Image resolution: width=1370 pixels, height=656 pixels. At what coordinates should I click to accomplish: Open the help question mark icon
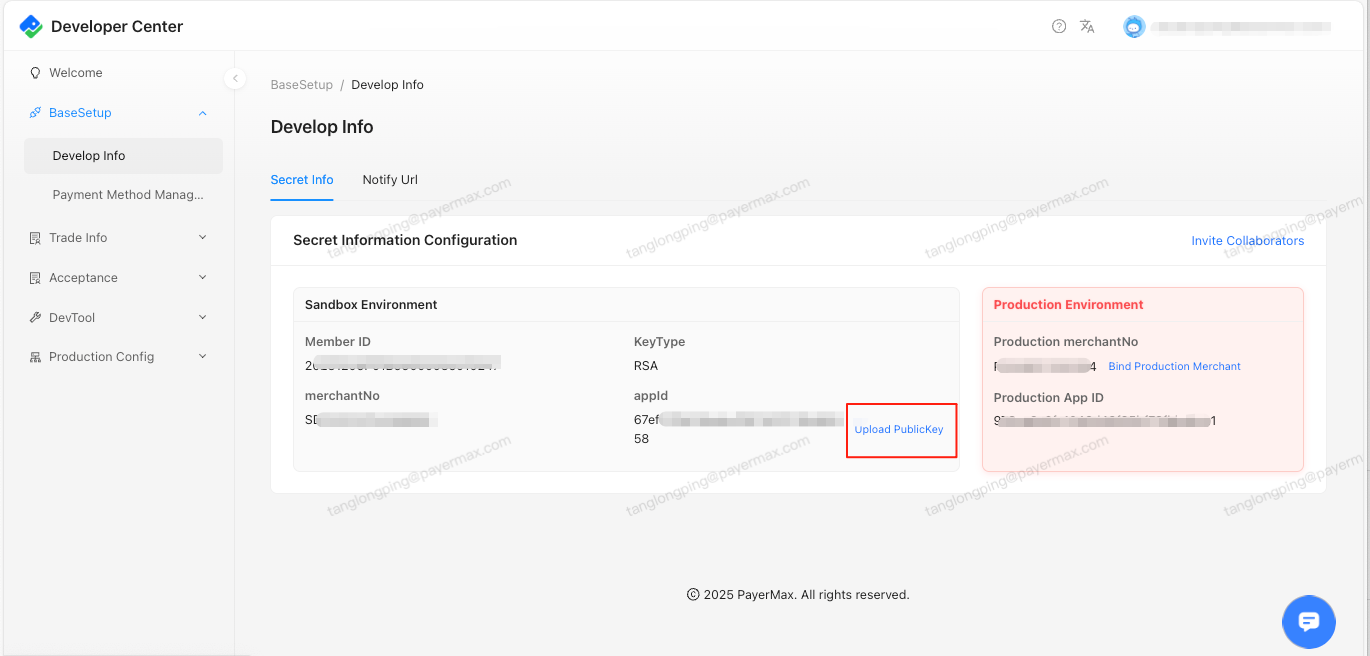click(1059, 27)
